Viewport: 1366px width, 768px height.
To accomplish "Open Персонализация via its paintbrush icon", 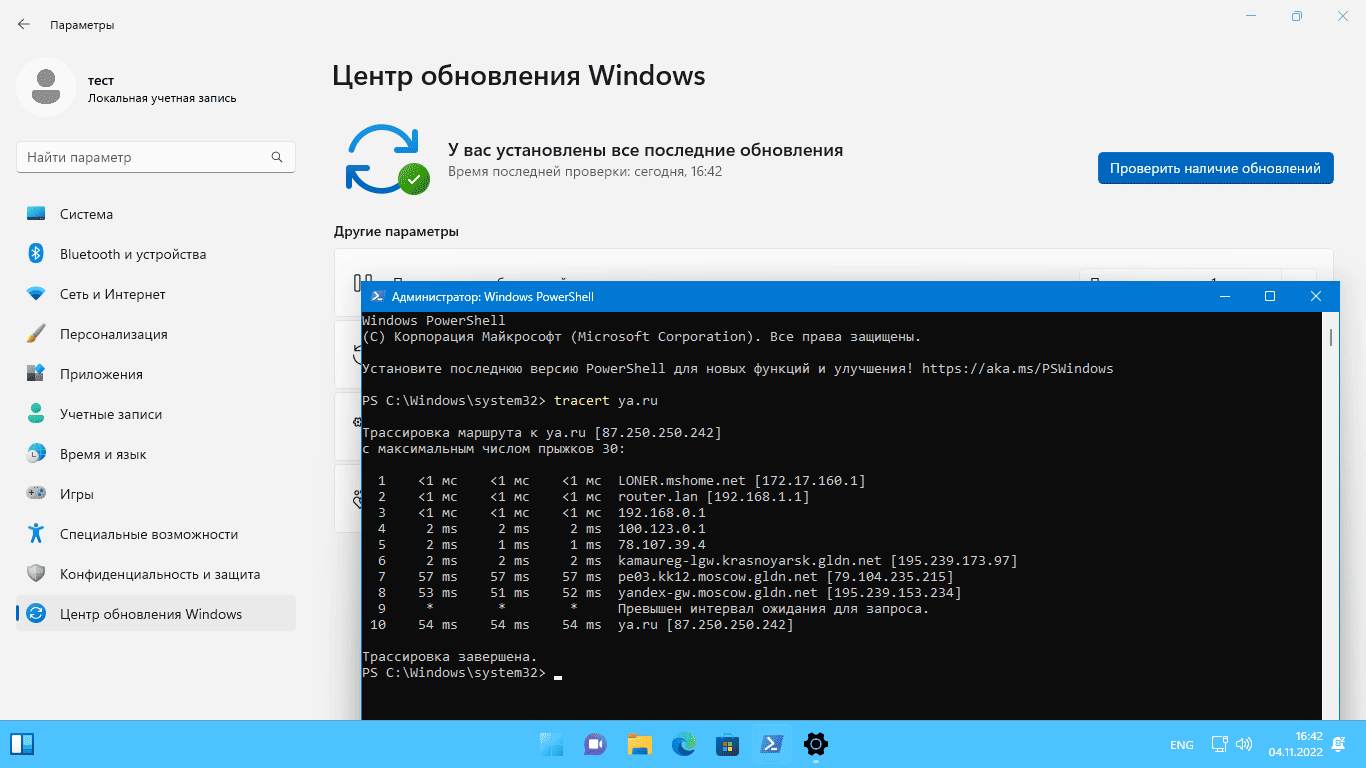I will [x=36, y=334].
